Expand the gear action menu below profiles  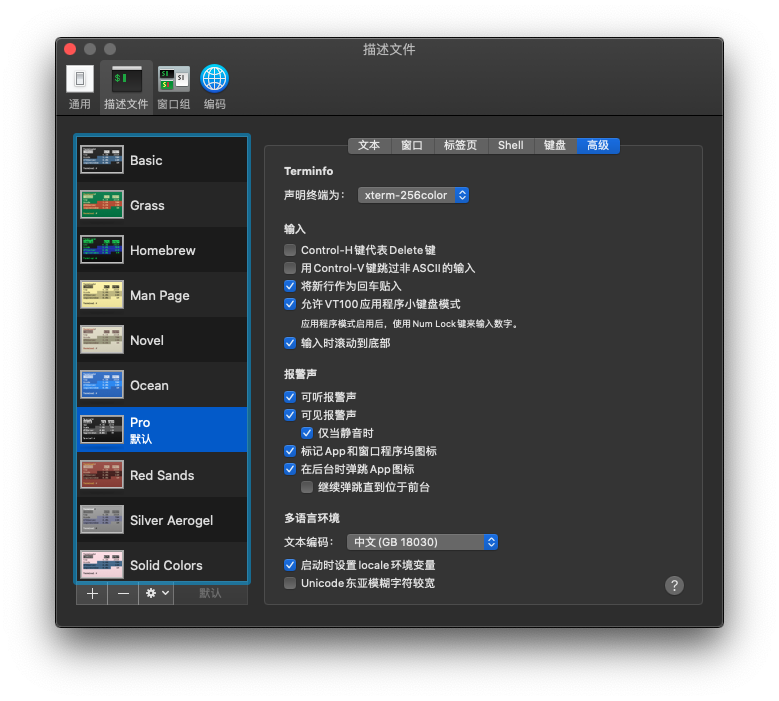(x=158, y=593)
